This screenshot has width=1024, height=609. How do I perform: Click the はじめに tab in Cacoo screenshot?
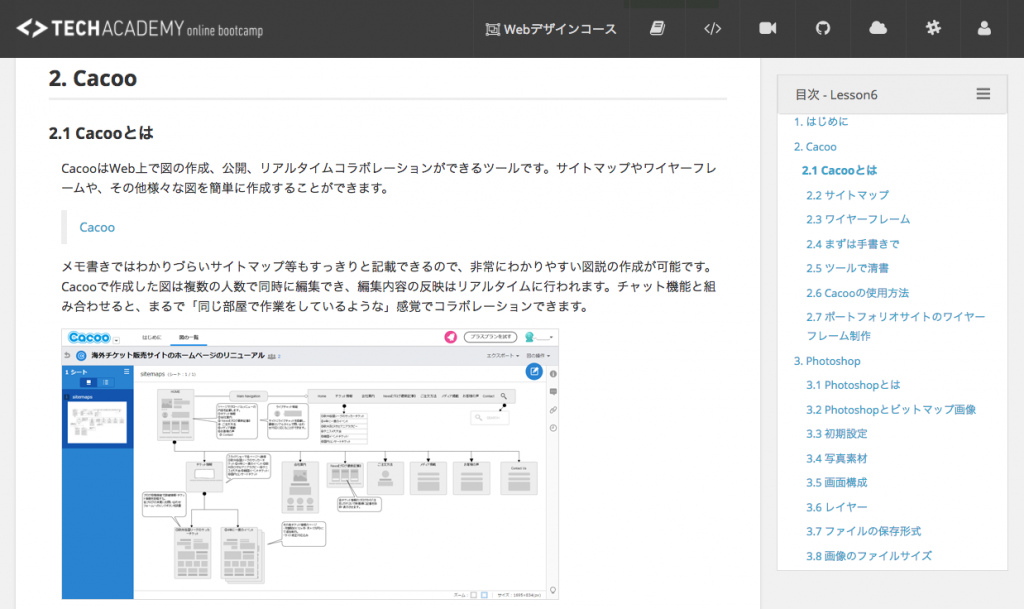[152, 337]
